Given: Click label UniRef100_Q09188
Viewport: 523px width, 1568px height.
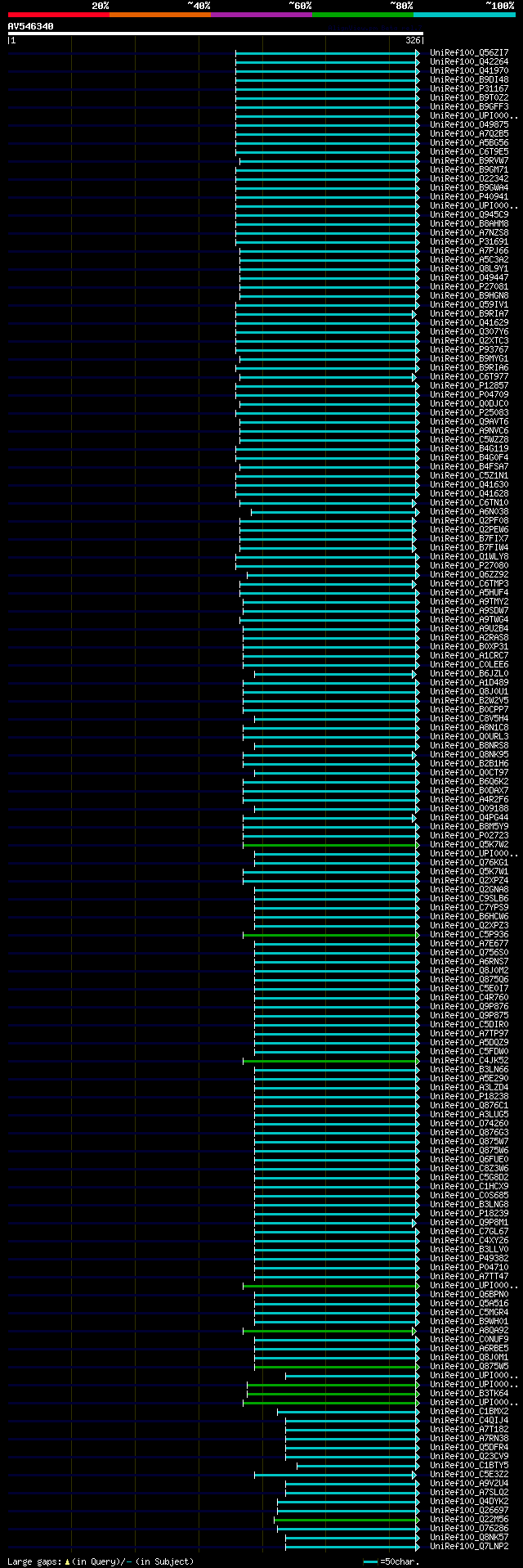Looking at the screenshot, I should [x=469, y=808].
